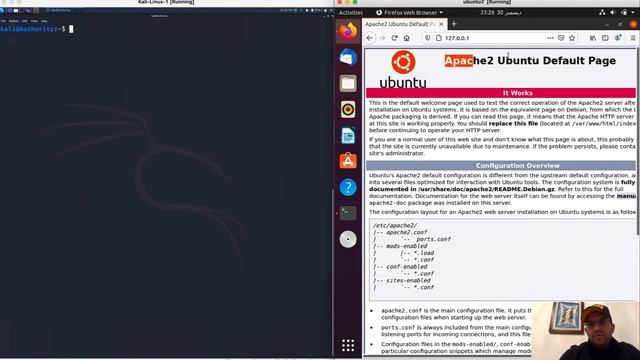Viewport: 640px width, 360px height.
Task: Click Activities in Ubuntu top bar
Action: [351, 13]
